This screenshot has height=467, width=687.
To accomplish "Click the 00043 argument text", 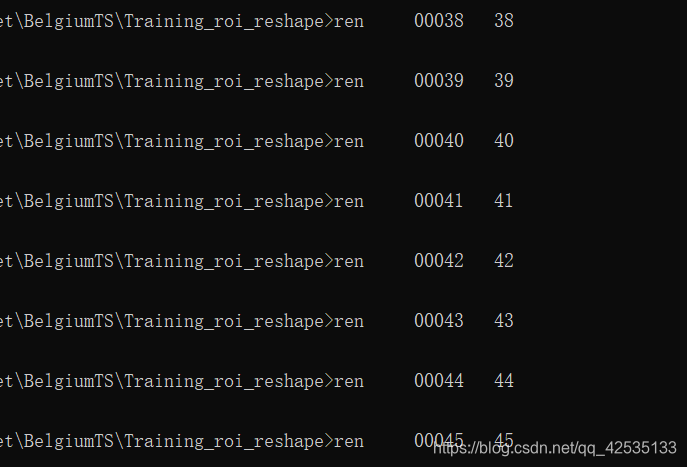I will click(x=439, y=321).
